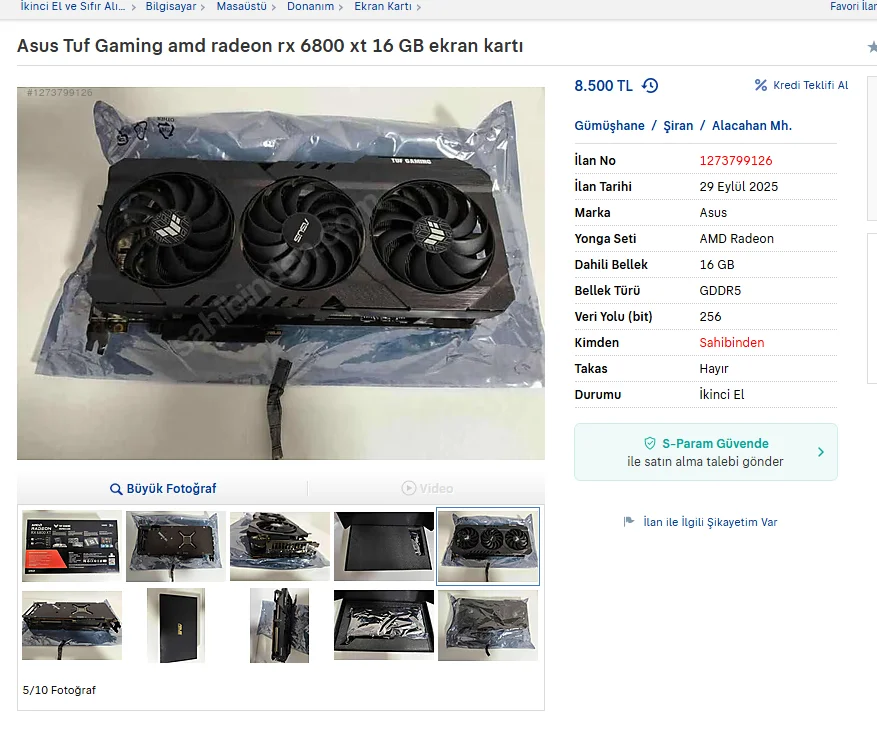Expand the Donanım breadcrumb chevron
The image size is (877, 741).
point(341,7)
